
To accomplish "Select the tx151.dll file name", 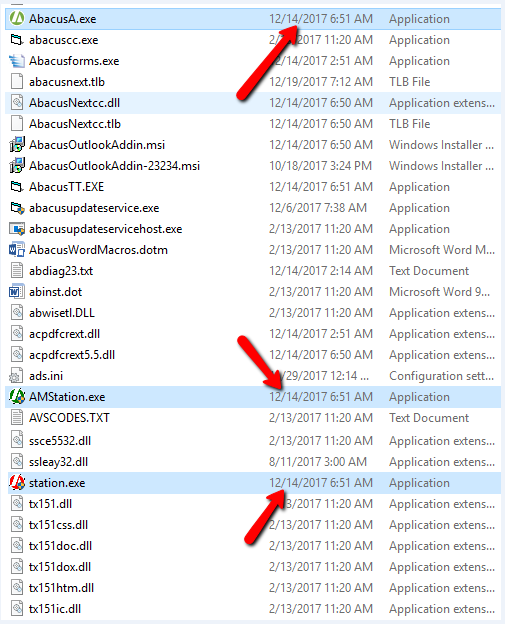I will click(51, 504).
